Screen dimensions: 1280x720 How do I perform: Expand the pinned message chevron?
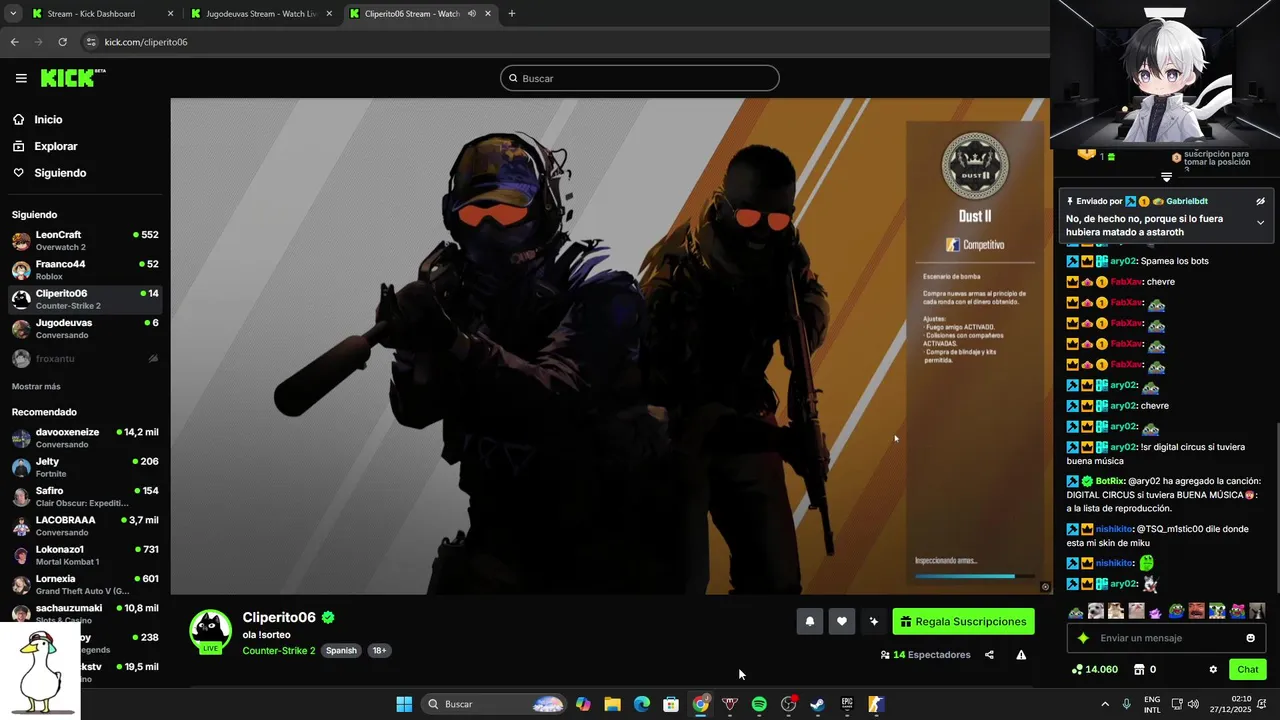1260,222
